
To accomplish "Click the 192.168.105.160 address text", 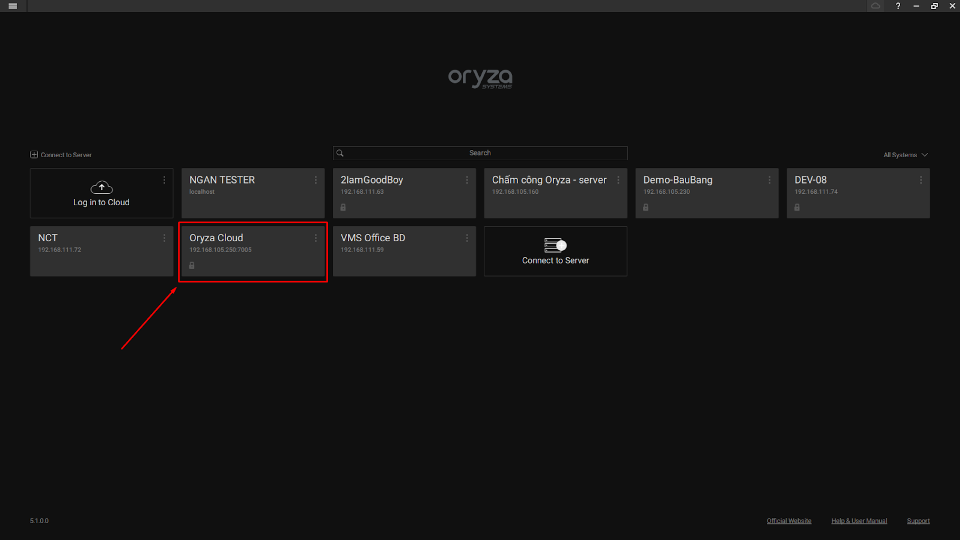I will pyautogui.click(x=515, y=192).
